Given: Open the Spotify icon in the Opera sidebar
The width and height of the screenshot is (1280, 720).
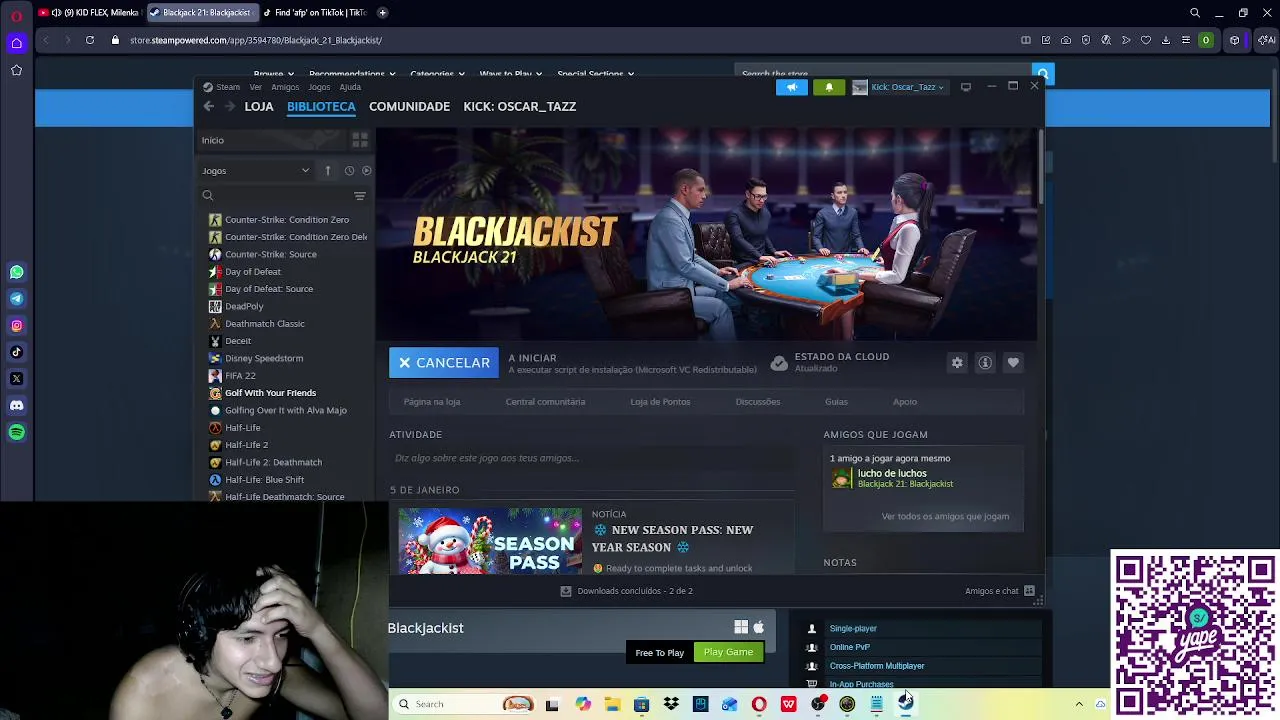Looking at the screenshot, I should (16, 432).
